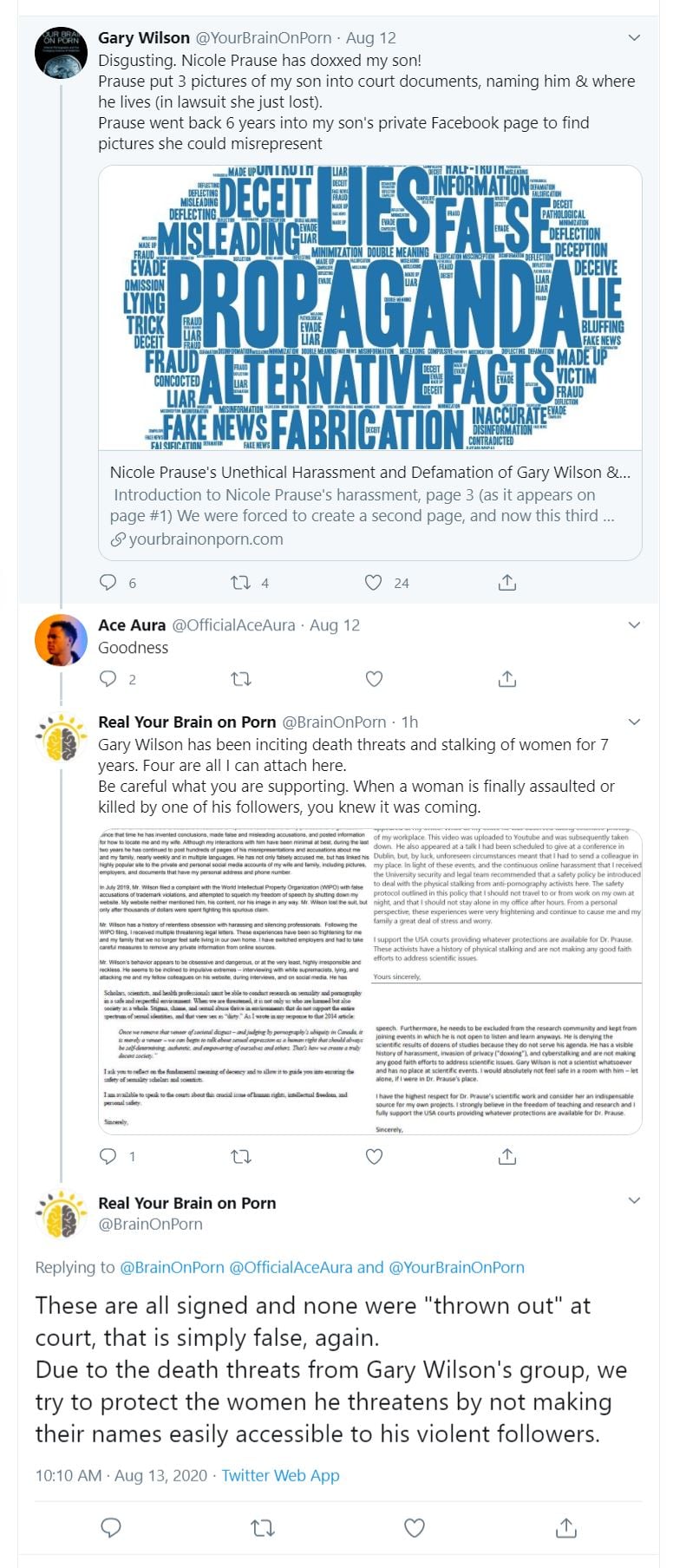This screenshot has height=1568, width=673.
Task: Open the yourbrainonporn.com link card
Action: click(x=370, y=505)
